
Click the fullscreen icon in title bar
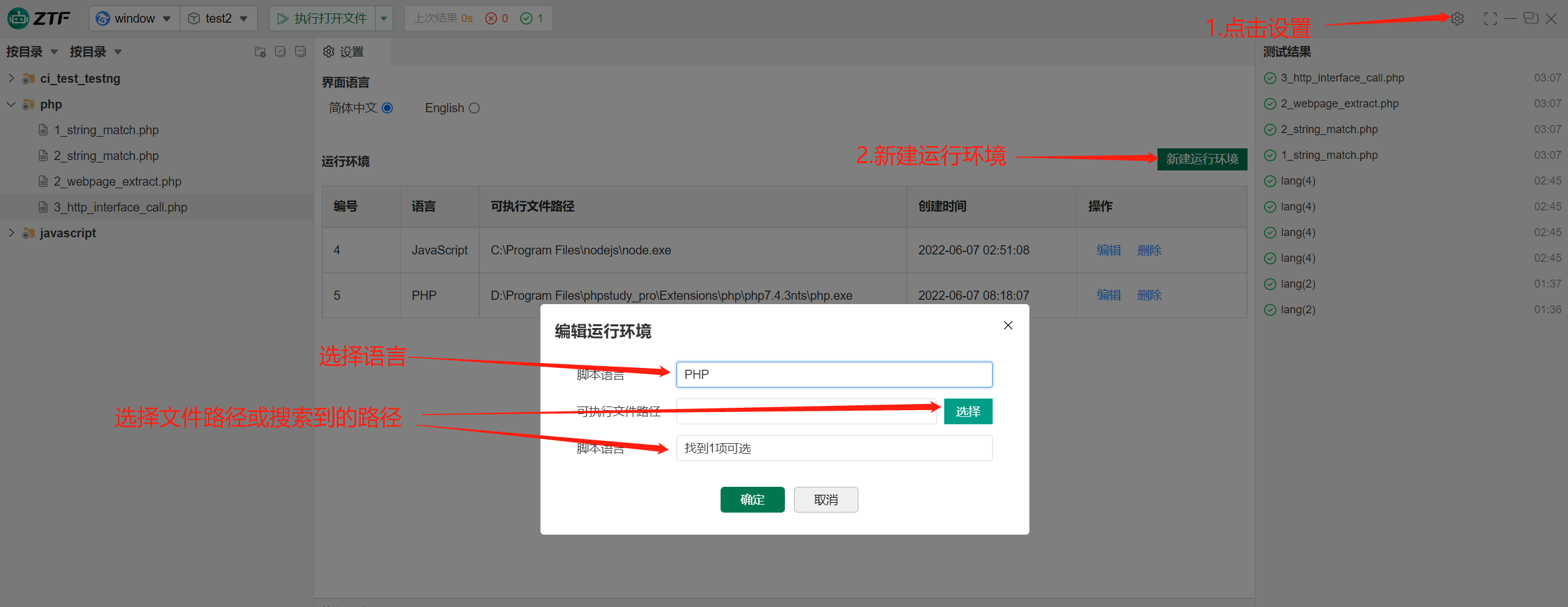(x=1490, y=18)
